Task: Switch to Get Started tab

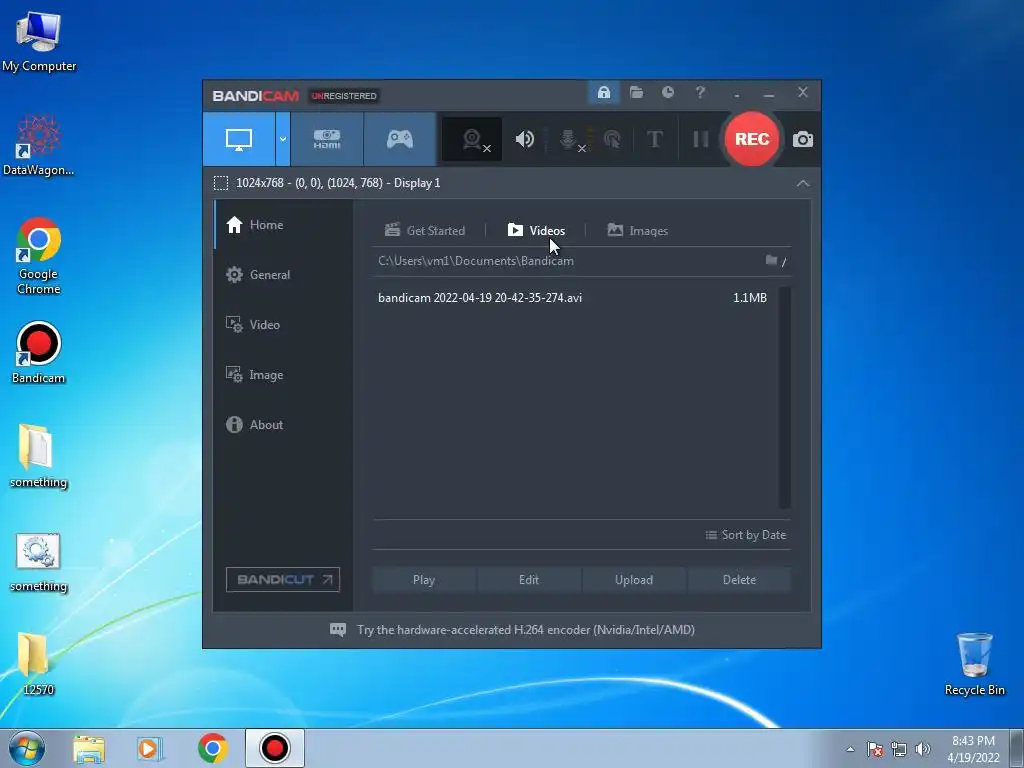Action: pyautogui.click(x=425, y=231)
